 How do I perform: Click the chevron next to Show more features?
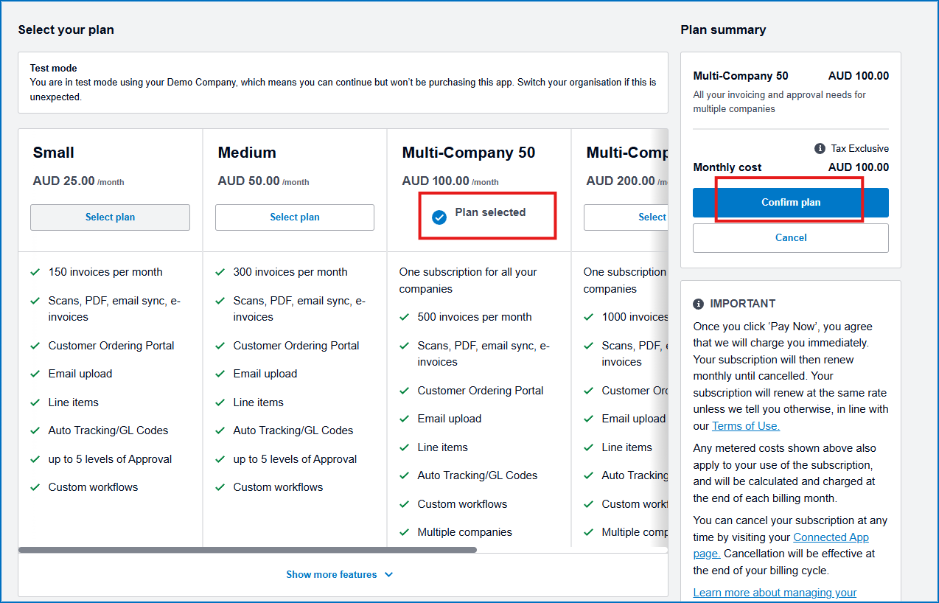(x=389, y=575)
